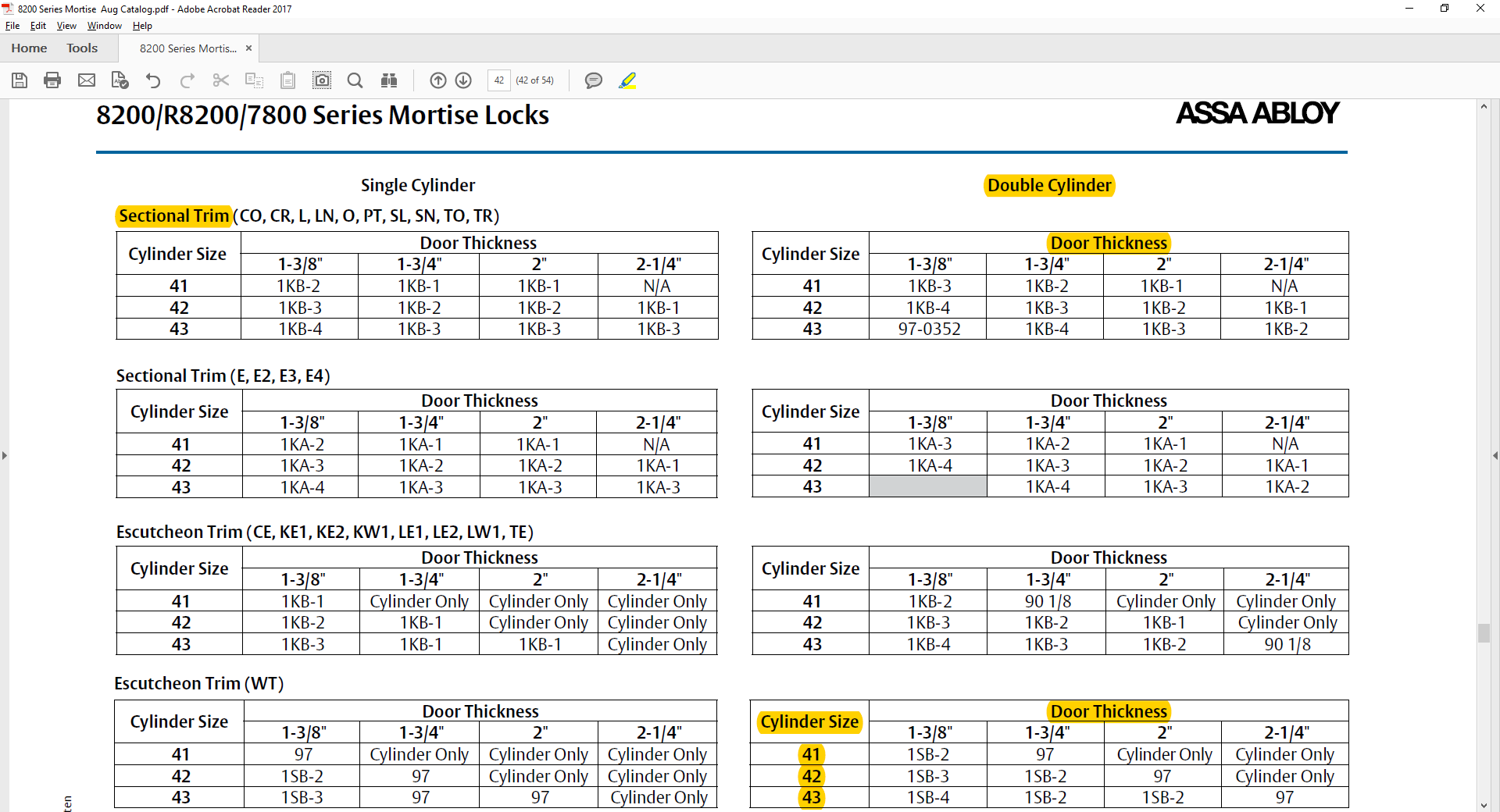The width and height of the screenshot is (1500, 812).
Task: Switch to the Tools tab
Action: pos(82,48)
